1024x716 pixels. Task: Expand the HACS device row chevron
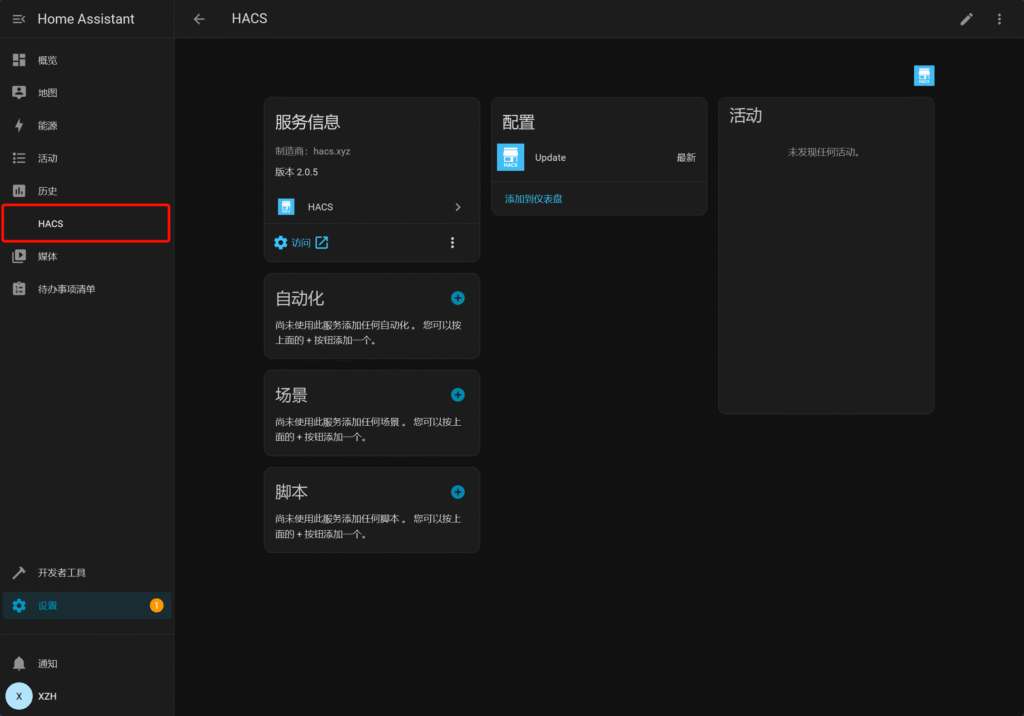(458, 207)
